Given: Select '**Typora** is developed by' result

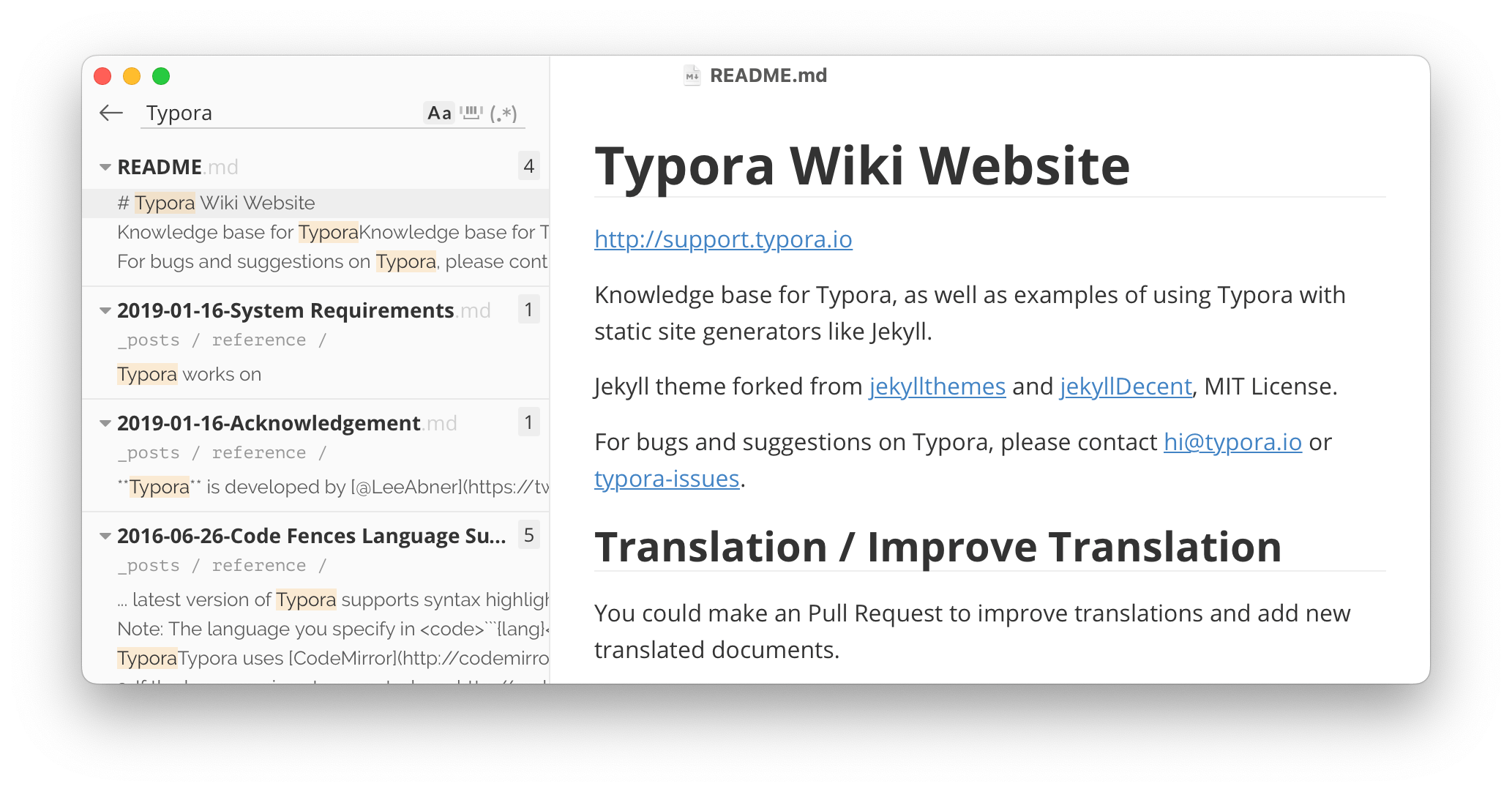Looking at the screenshot, I should point(316,487).
